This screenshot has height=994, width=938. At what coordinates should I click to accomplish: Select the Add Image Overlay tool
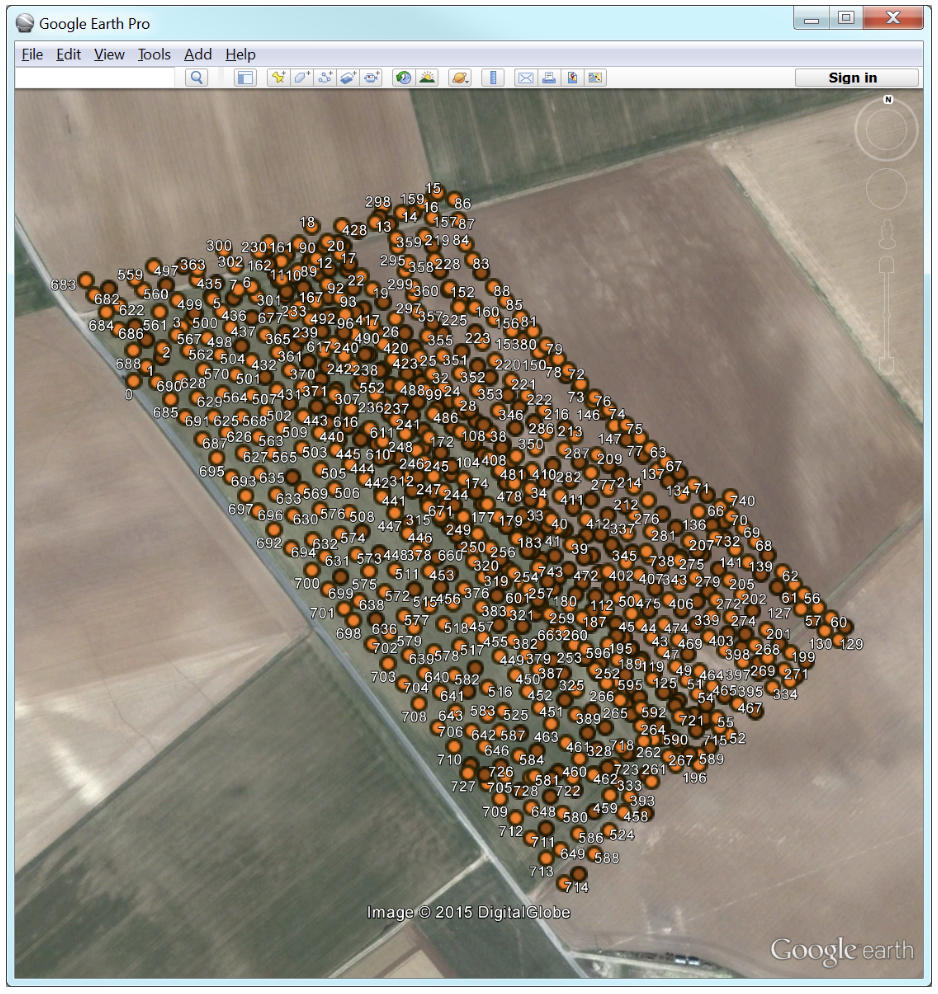click(x=348, y=78)
